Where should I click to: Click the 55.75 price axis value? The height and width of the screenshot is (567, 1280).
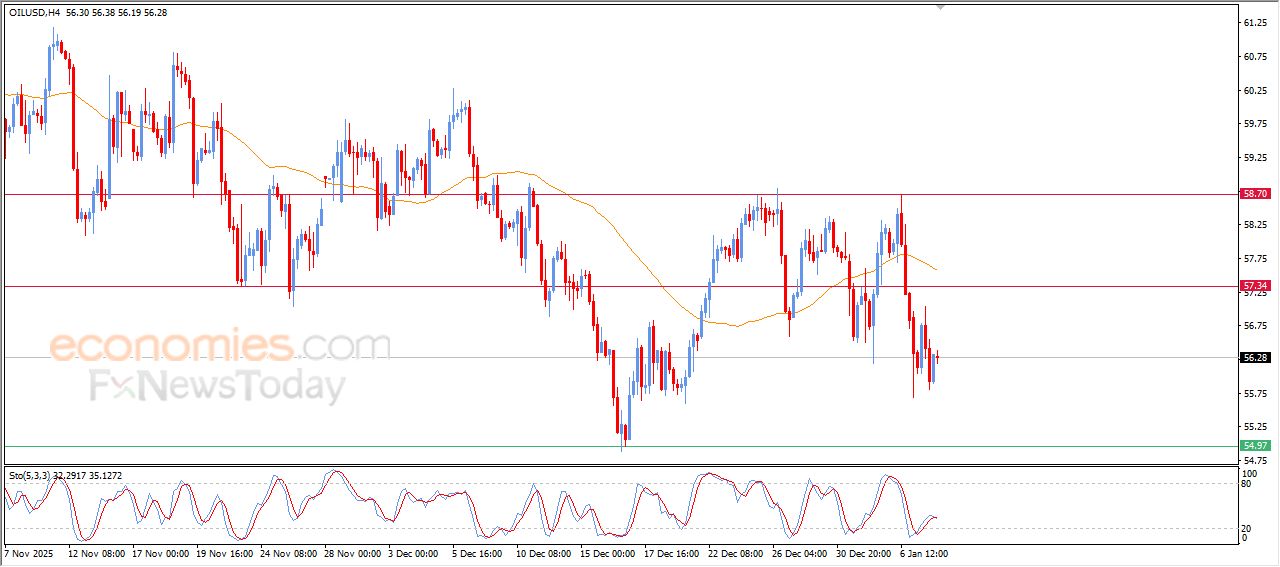coord(1254,393)
